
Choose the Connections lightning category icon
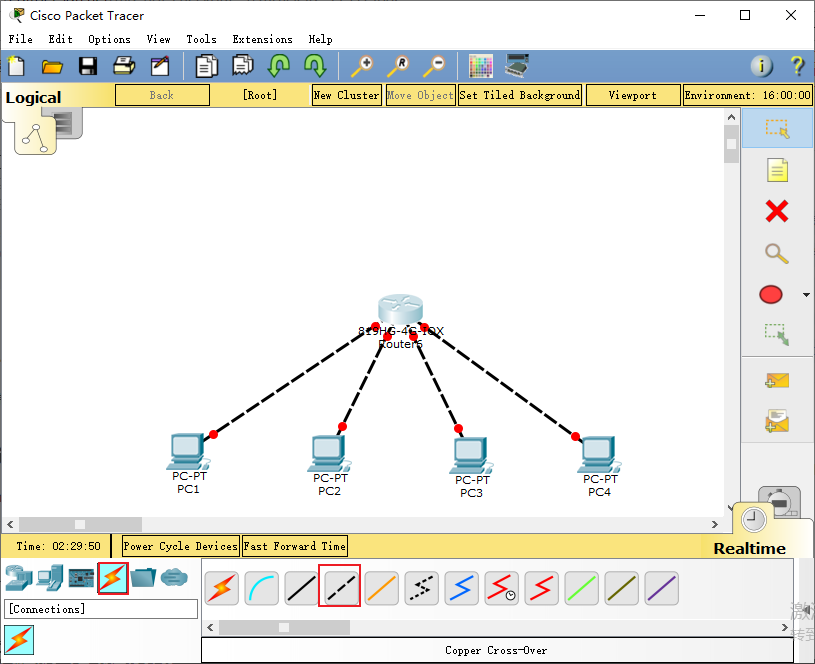point(113,578)
